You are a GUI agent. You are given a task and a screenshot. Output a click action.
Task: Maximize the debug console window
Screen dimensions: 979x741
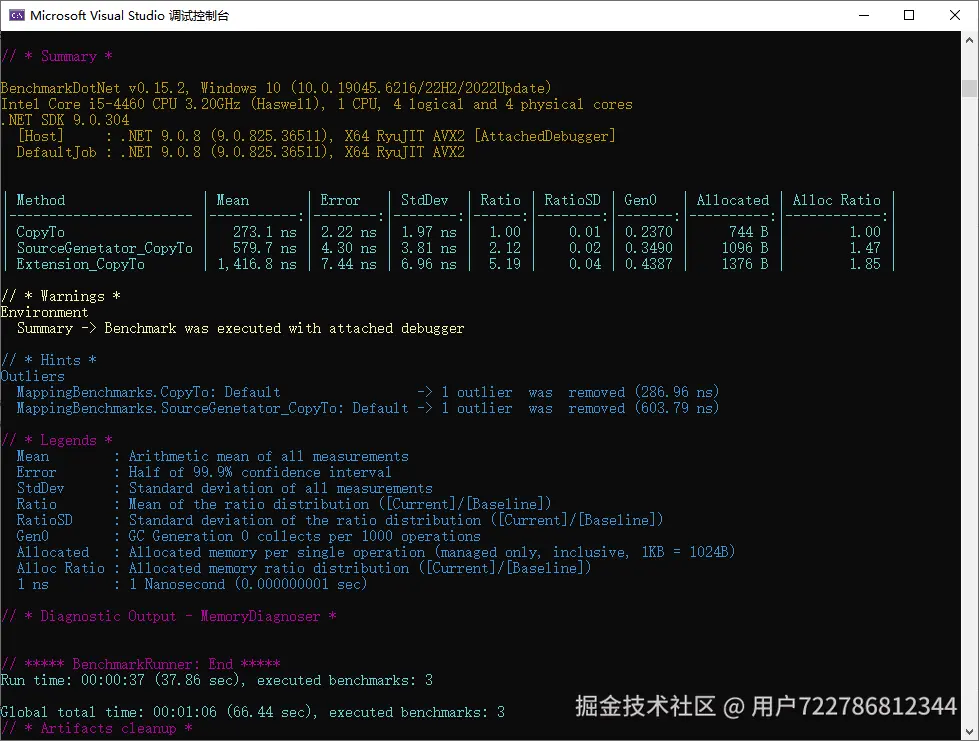coord(909,16)
